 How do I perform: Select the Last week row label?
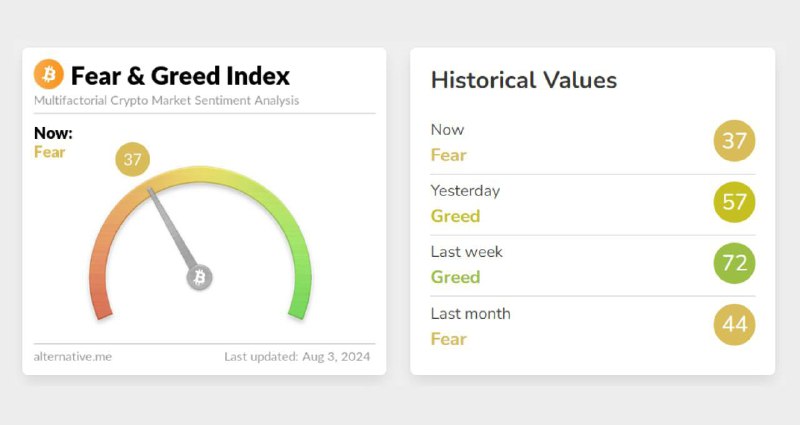(x=466, y=251)
